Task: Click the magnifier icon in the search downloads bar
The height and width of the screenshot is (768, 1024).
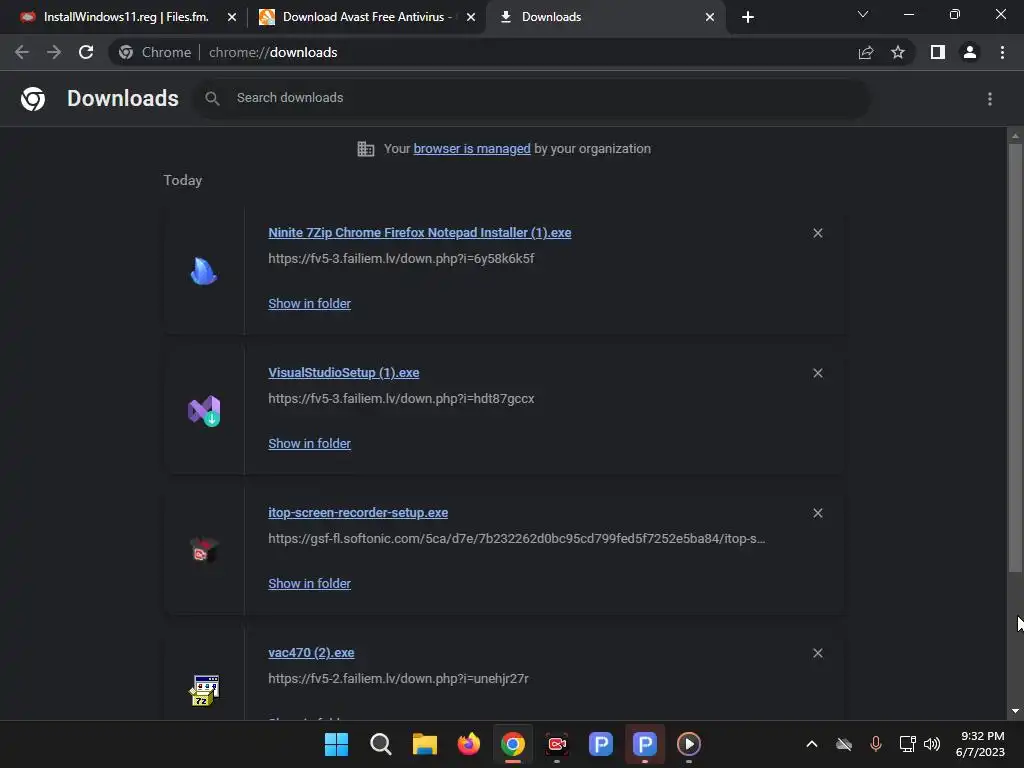Action: click(212, 99)
